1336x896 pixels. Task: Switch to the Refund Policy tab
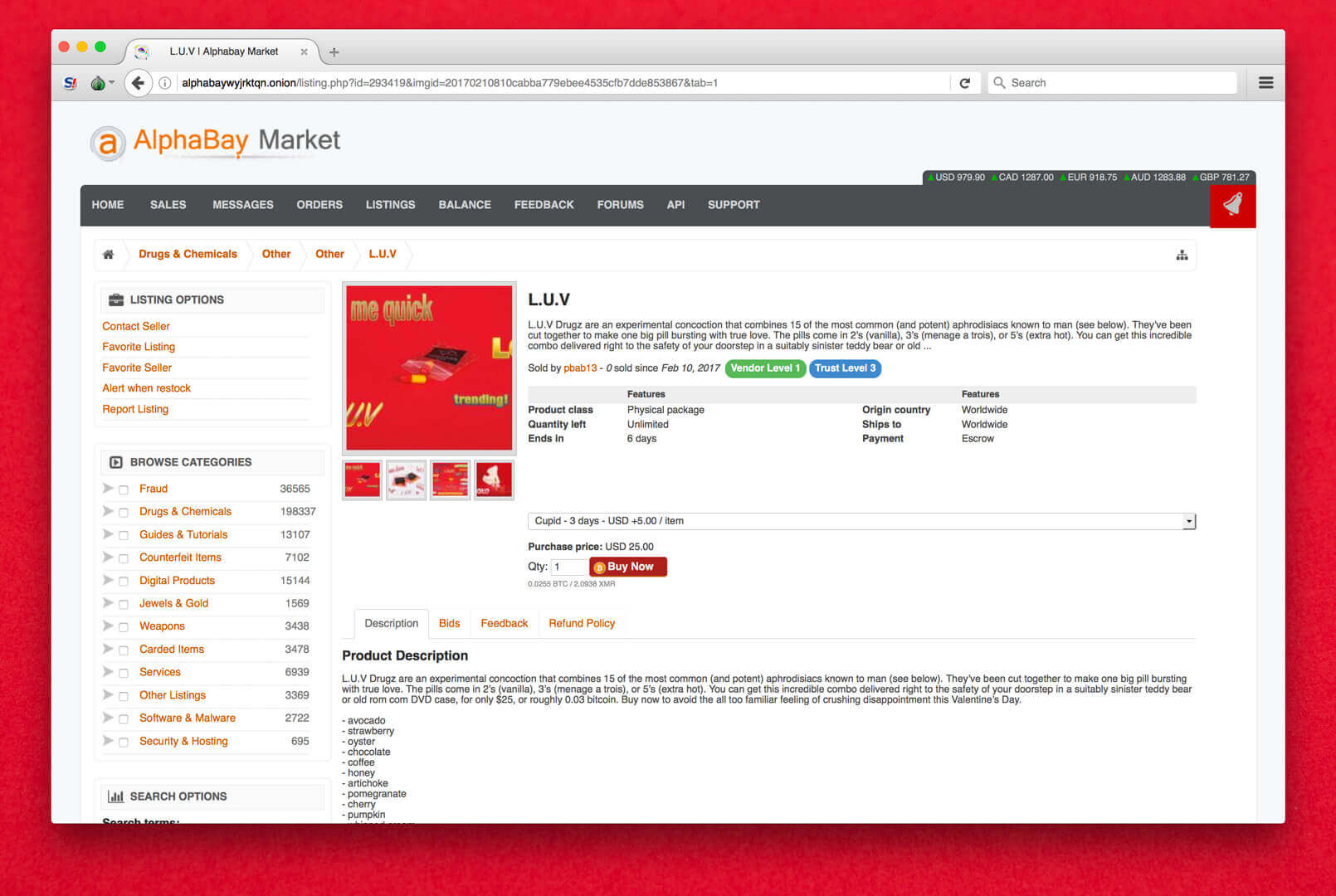582,624
